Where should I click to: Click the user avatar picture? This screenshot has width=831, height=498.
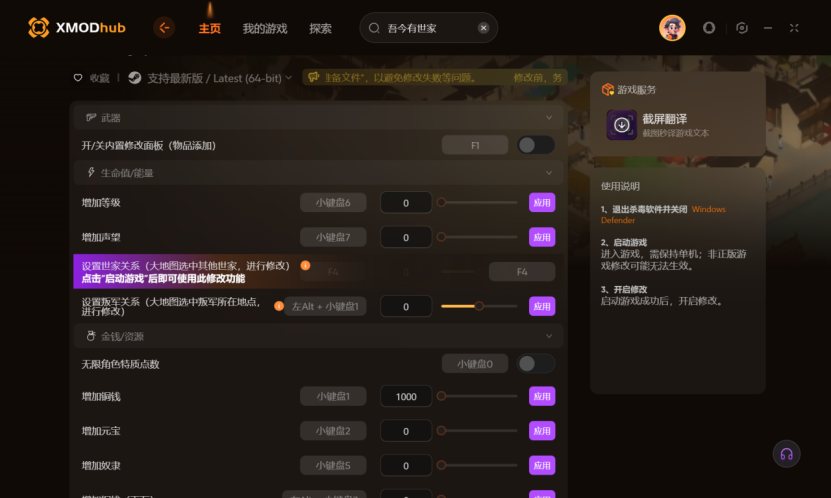[x=672, y=28]
